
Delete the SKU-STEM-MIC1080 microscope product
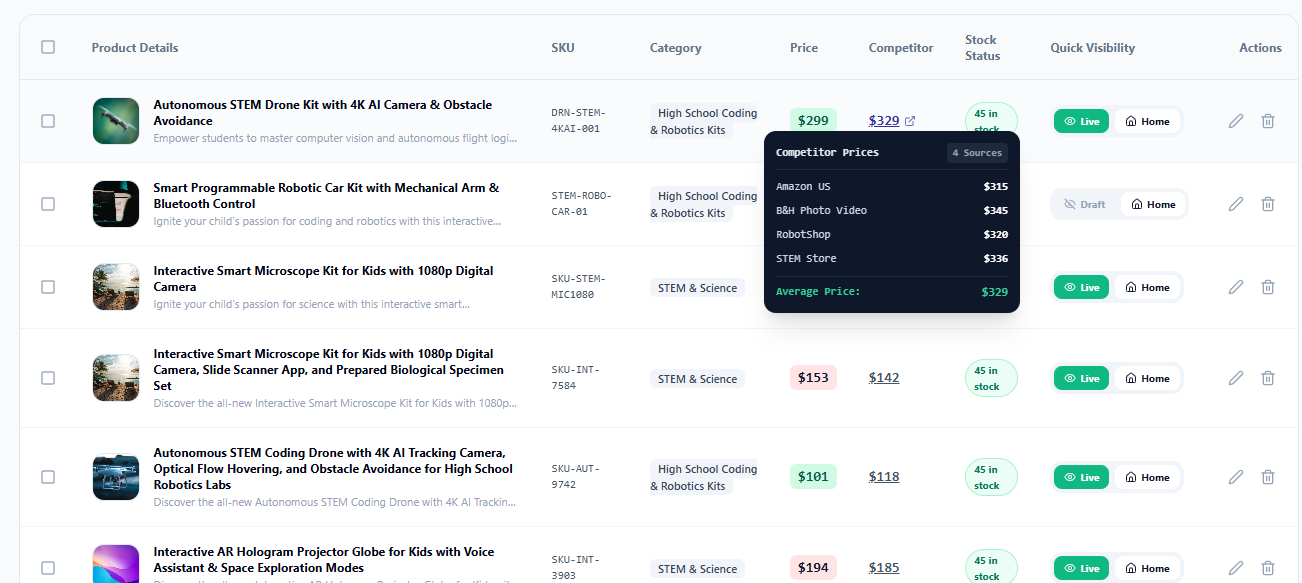[1268, 287]
